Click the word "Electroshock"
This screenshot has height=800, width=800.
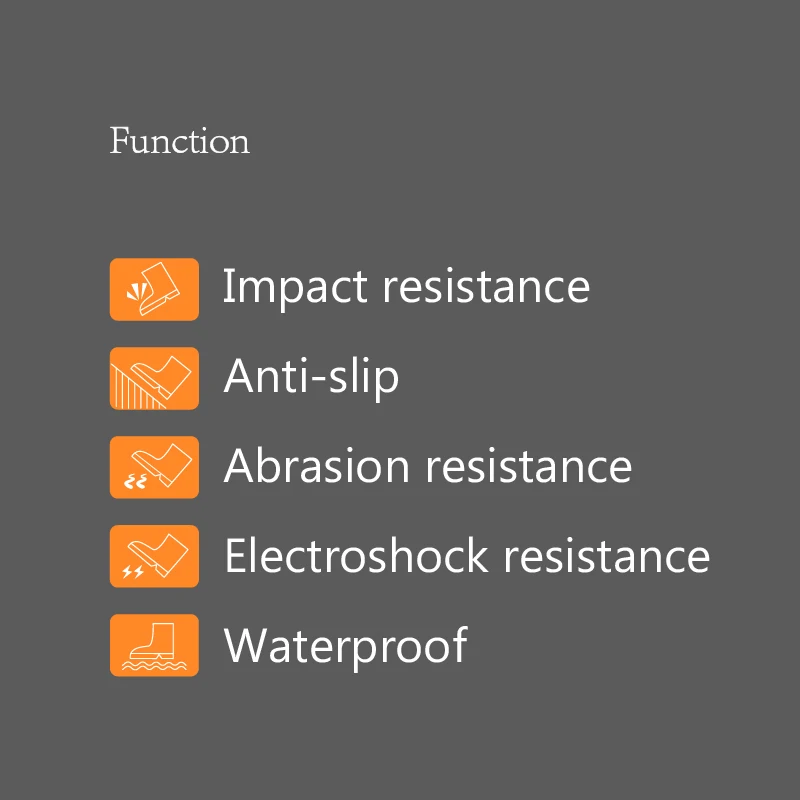click(x=357, y=555)
